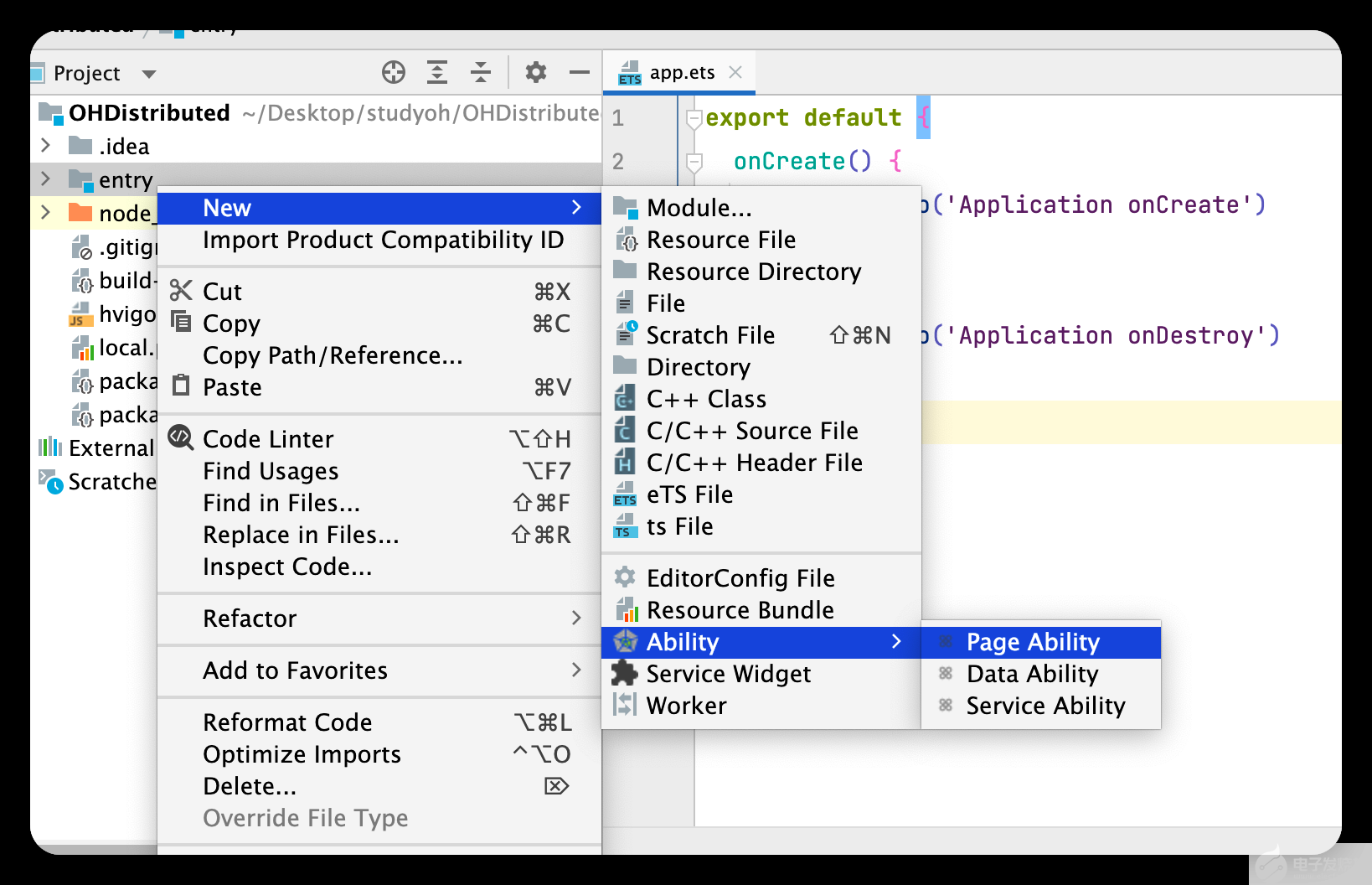
Task: Close the app.ets tab
Action: click(735, 73)
